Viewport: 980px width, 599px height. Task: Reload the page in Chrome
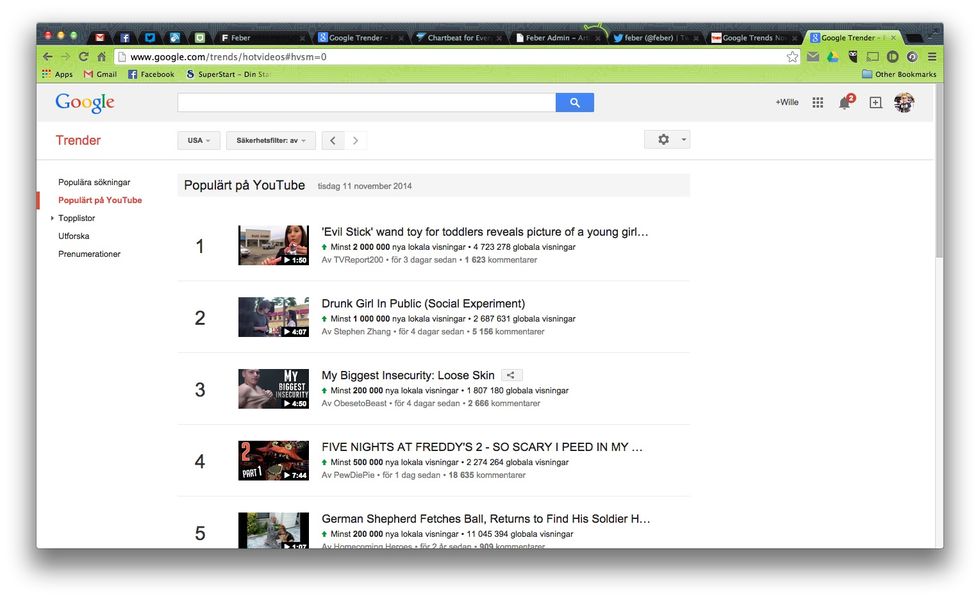[x=84, y=57]
